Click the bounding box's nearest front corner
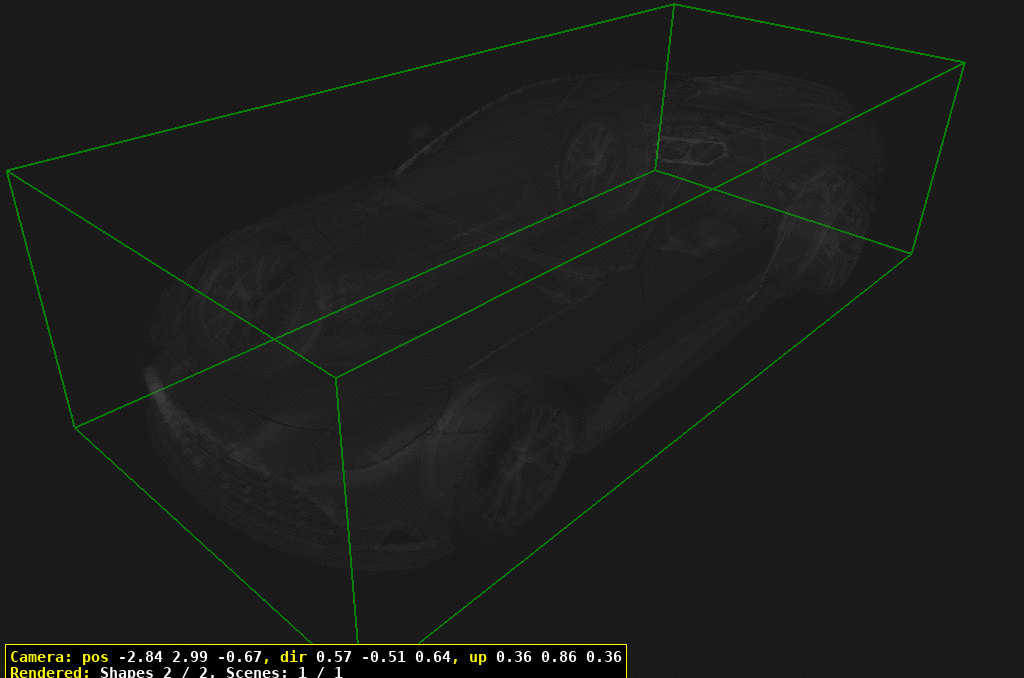 coord(336,378)
